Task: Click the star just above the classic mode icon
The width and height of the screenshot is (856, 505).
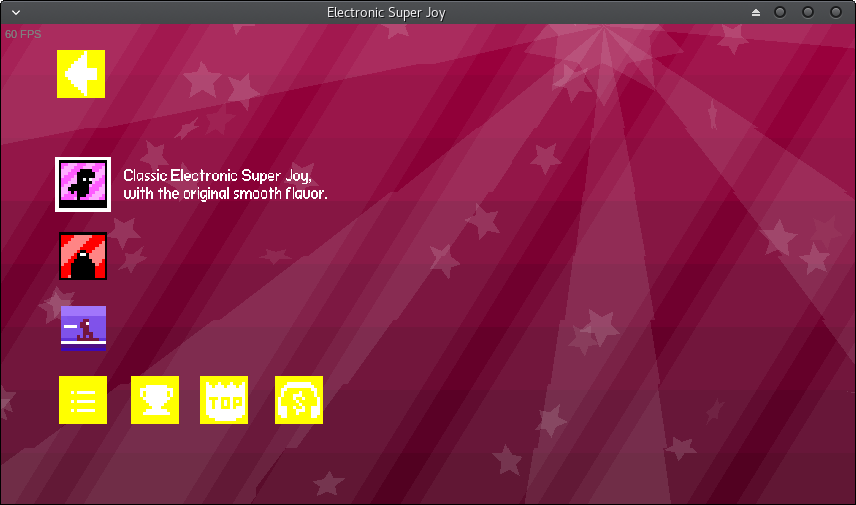Action: click(x=153, y=151)
